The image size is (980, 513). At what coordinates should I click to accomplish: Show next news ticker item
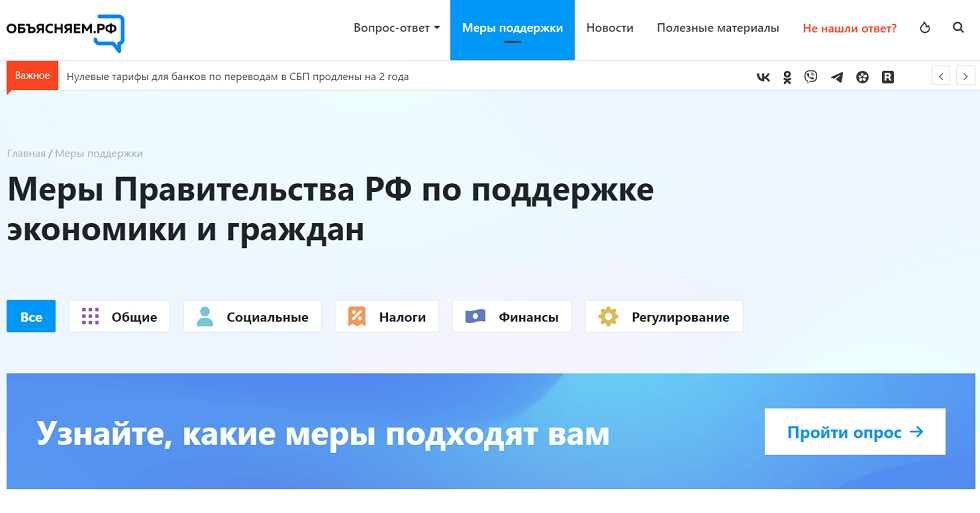coord(965,76)
